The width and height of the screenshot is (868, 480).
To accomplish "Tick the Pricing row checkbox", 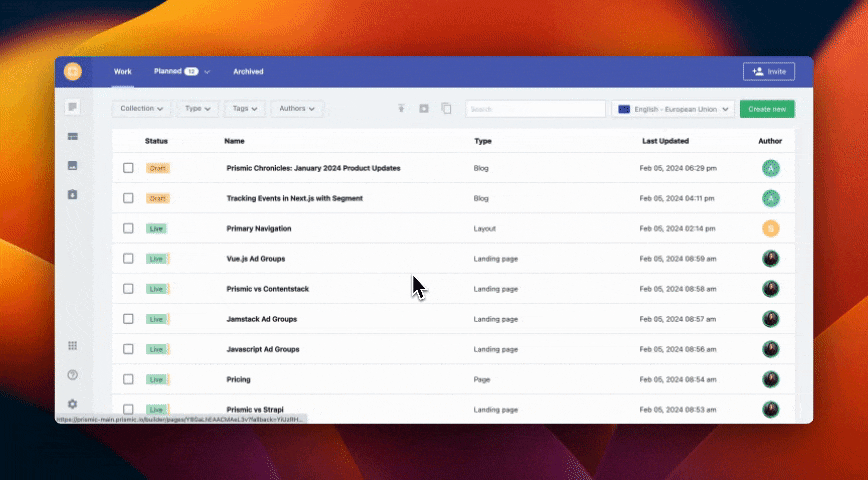I will click(128, 379).
